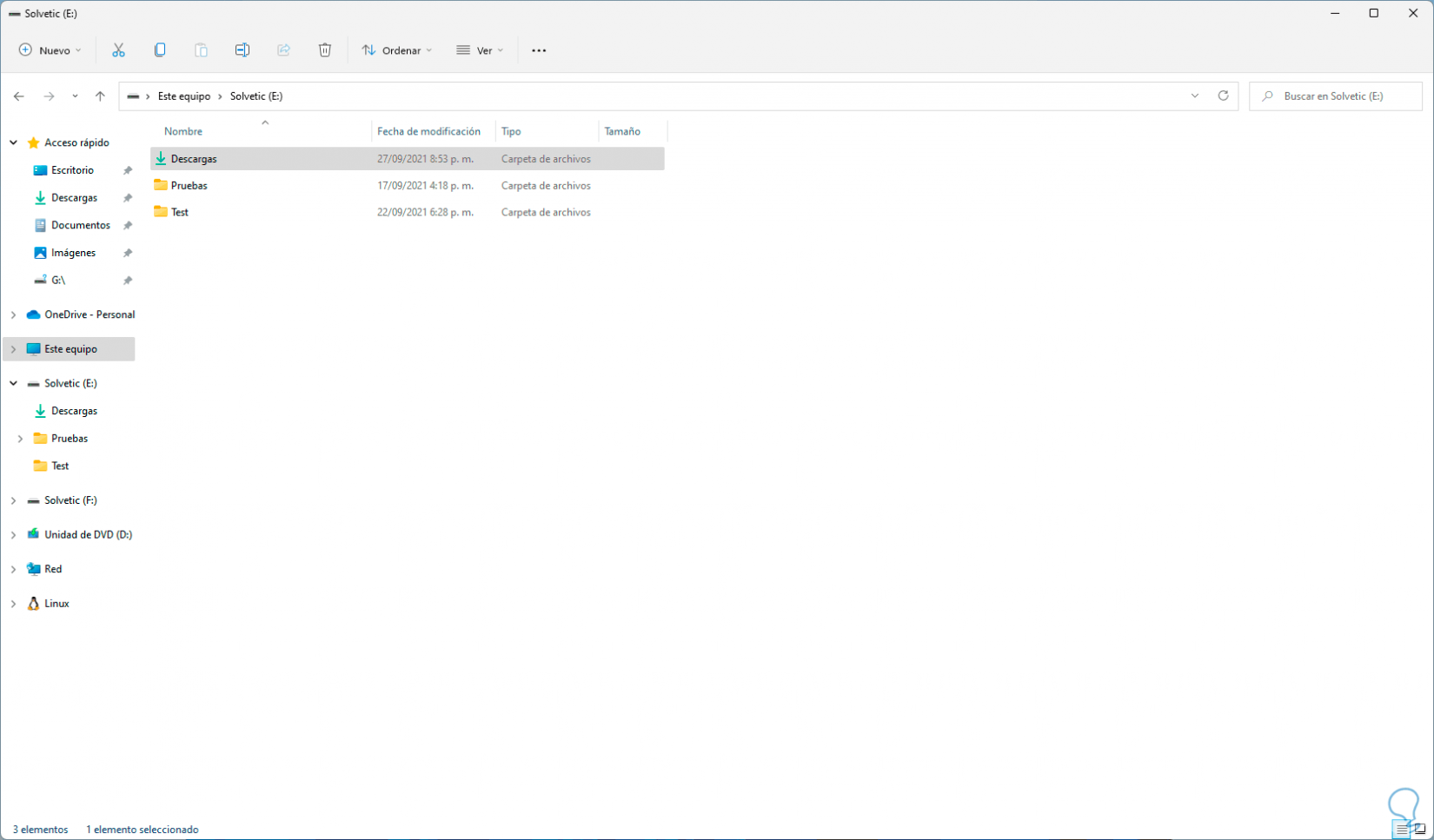Open recent locations dropdown arrow
Image resolution: width=1434 pixels, height=840 pixels.
point(75,96)
